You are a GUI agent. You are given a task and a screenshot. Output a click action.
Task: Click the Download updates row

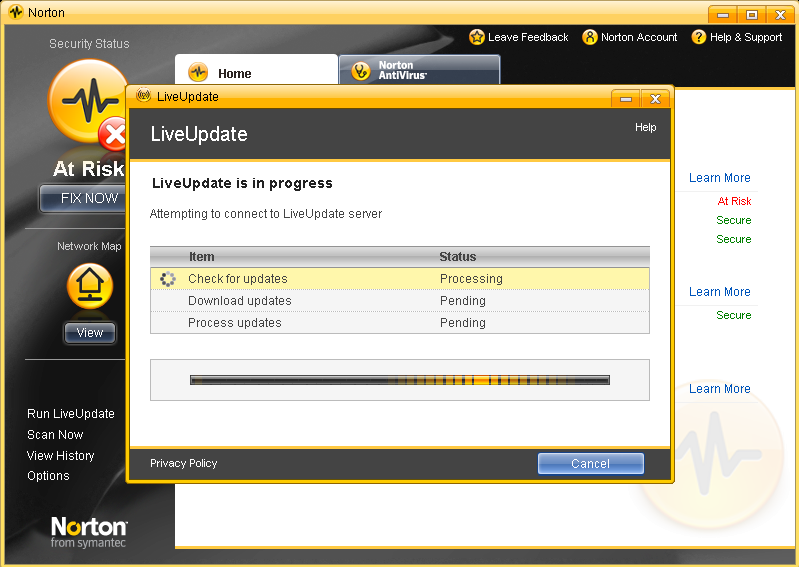pyautogui.click(x=400, y=301)
